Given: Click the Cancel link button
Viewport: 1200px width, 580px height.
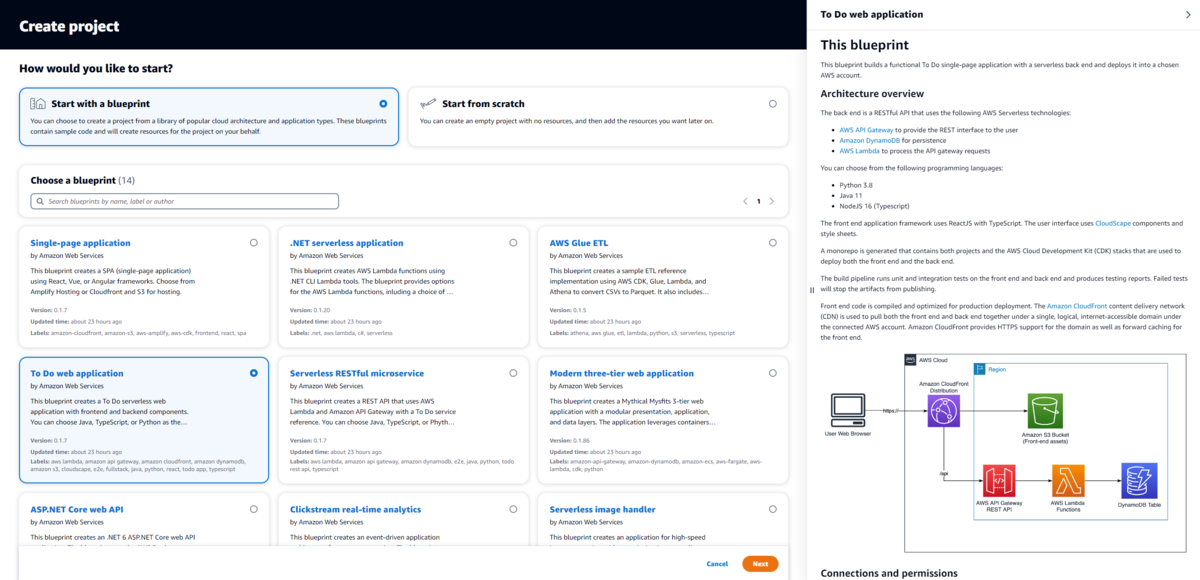Looking at the screenshot, I should (717, 564).
